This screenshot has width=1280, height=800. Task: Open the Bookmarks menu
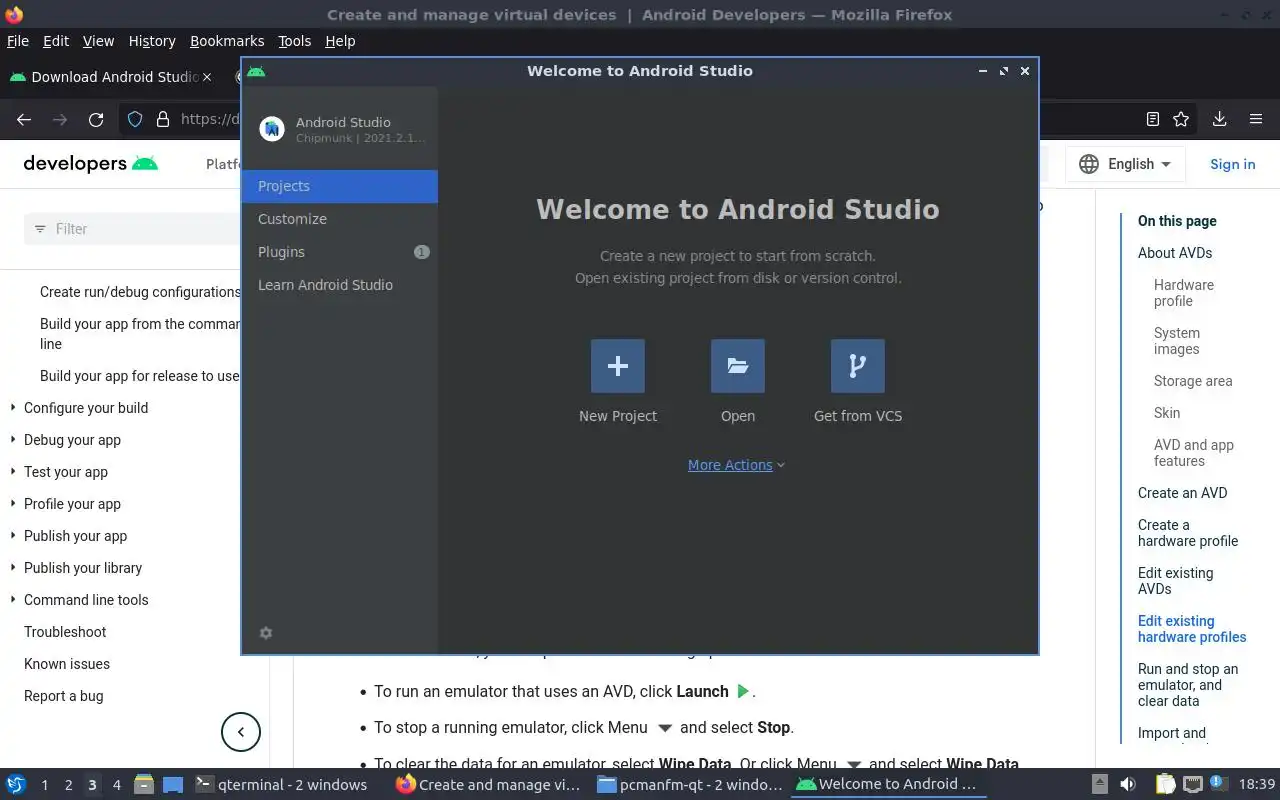[x=227, y=41]
